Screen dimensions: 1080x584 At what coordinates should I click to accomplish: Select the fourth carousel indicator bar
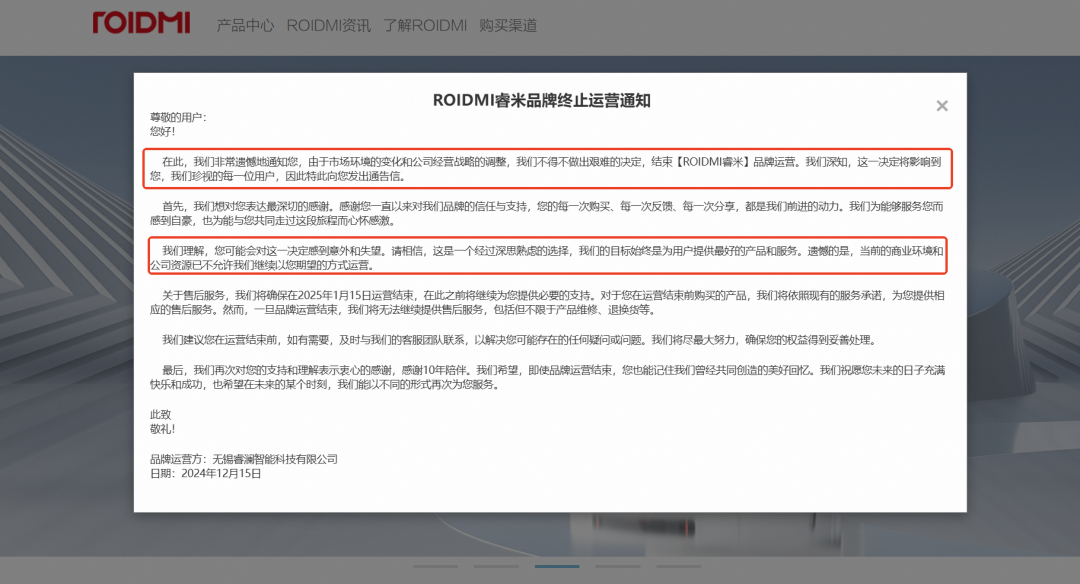(x=617, y=566)
